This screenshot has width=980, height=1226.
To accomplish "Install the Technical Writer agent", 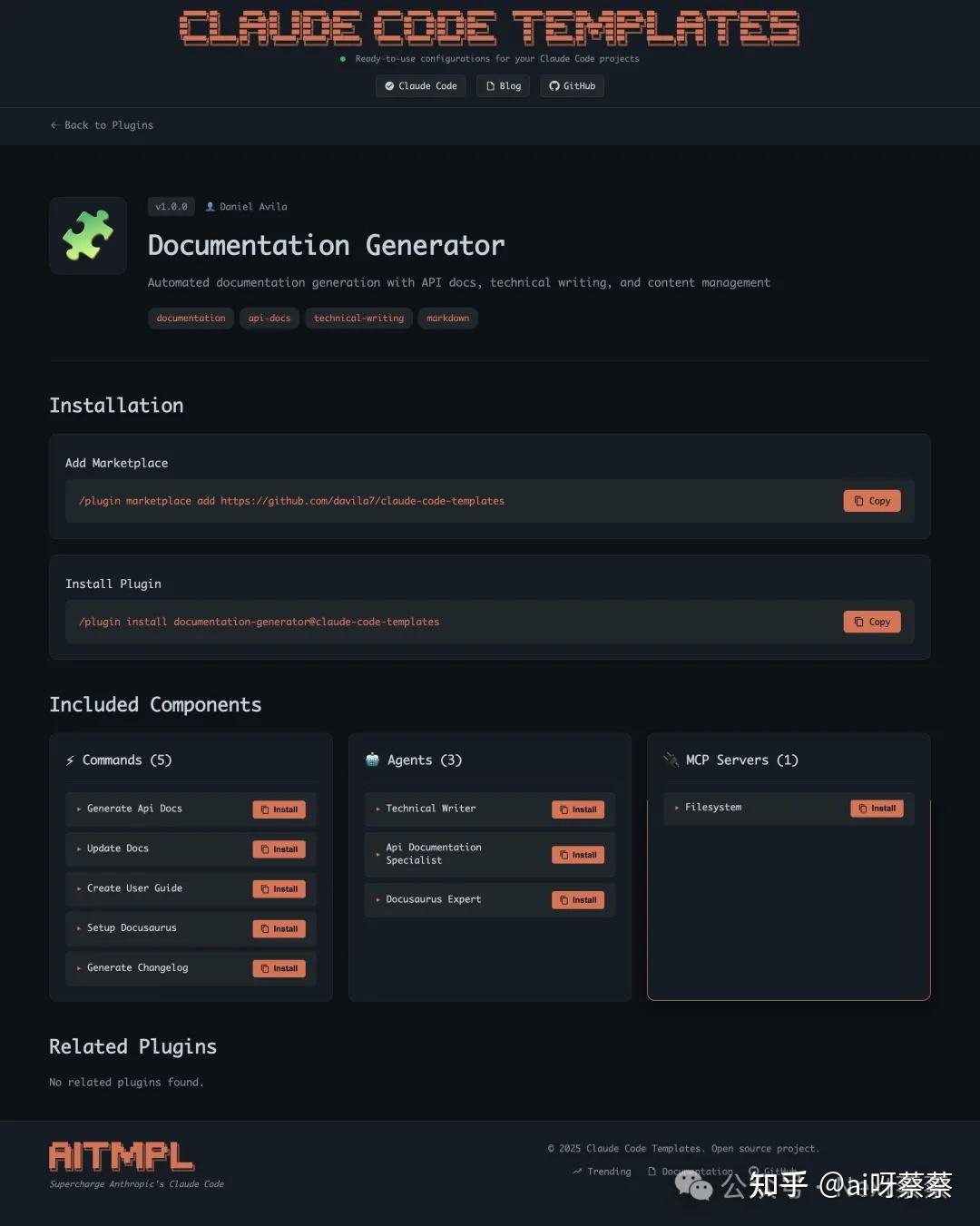I will (578, 809).
